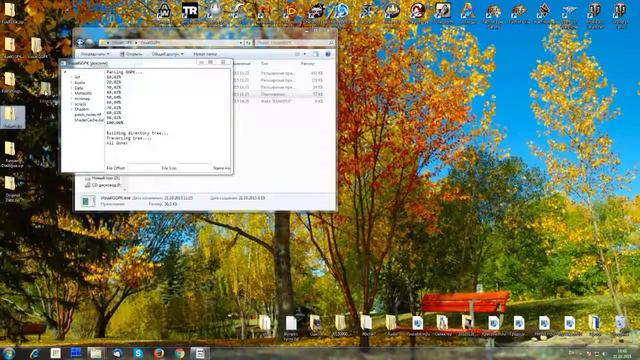Click the Explorer address bar refresh button
640x360 pixels.
(248, 42)
